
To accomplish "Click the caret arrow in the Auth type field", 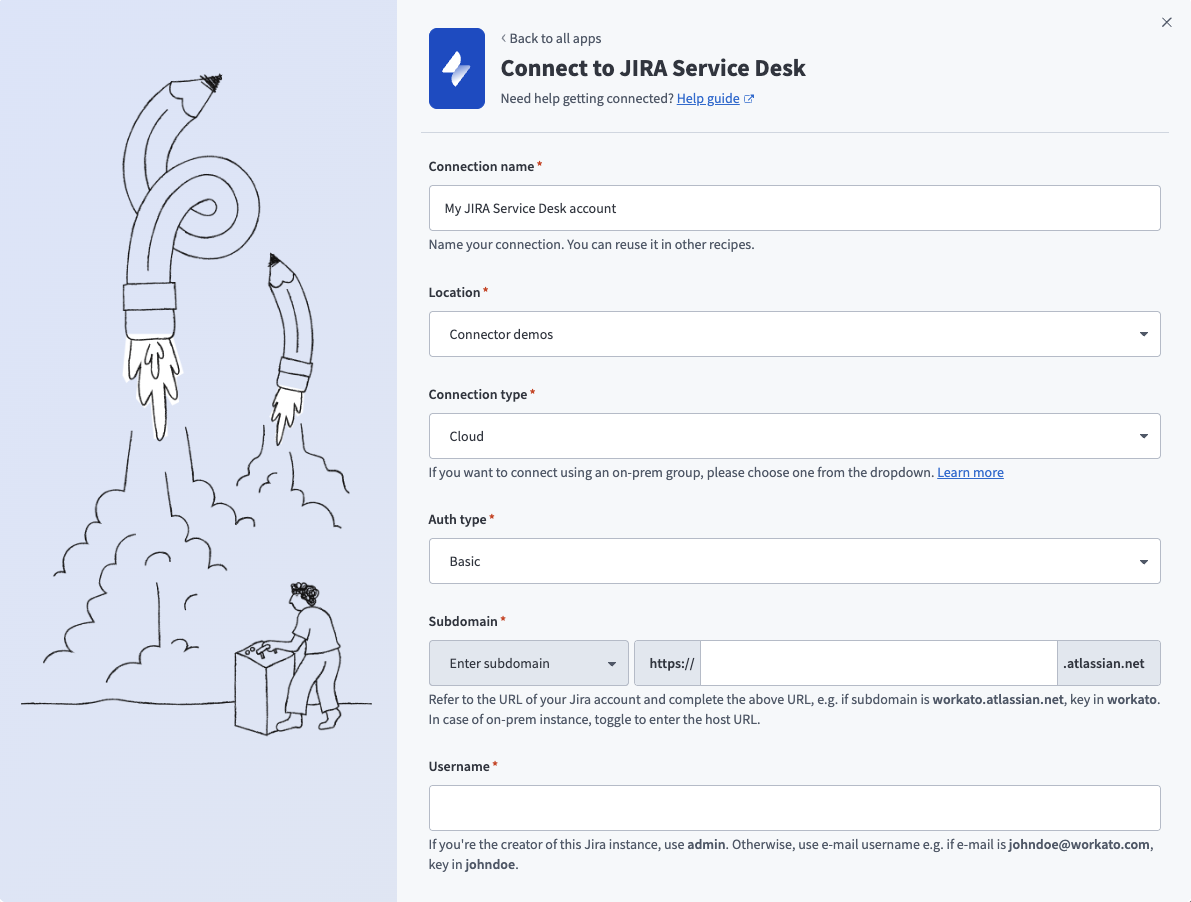I will [x=1144, y=561].
